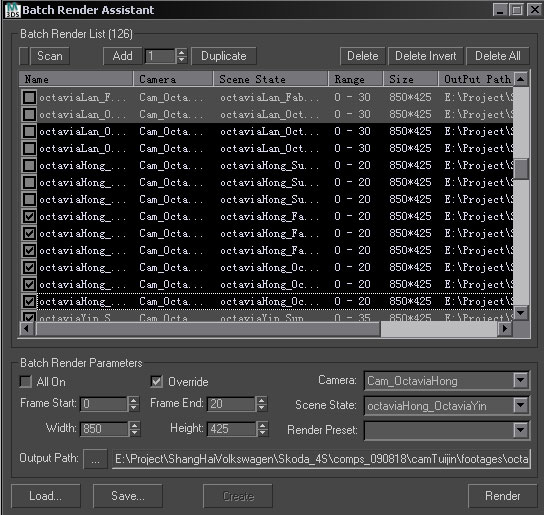Increase the Add count with up spinner
The width and height of the screenshot is (544, 515).
click(x=181, y=52)
